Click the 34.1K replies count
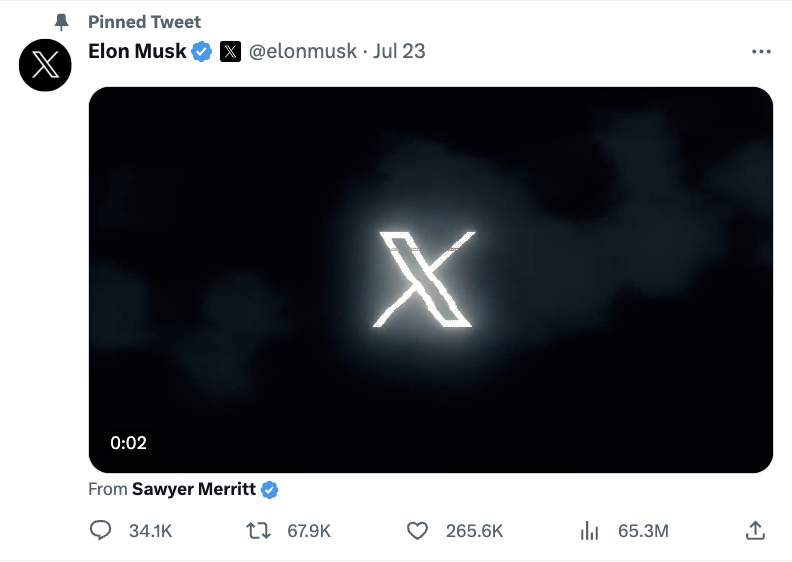The image size is (792, 562). [x=151, y=530]
